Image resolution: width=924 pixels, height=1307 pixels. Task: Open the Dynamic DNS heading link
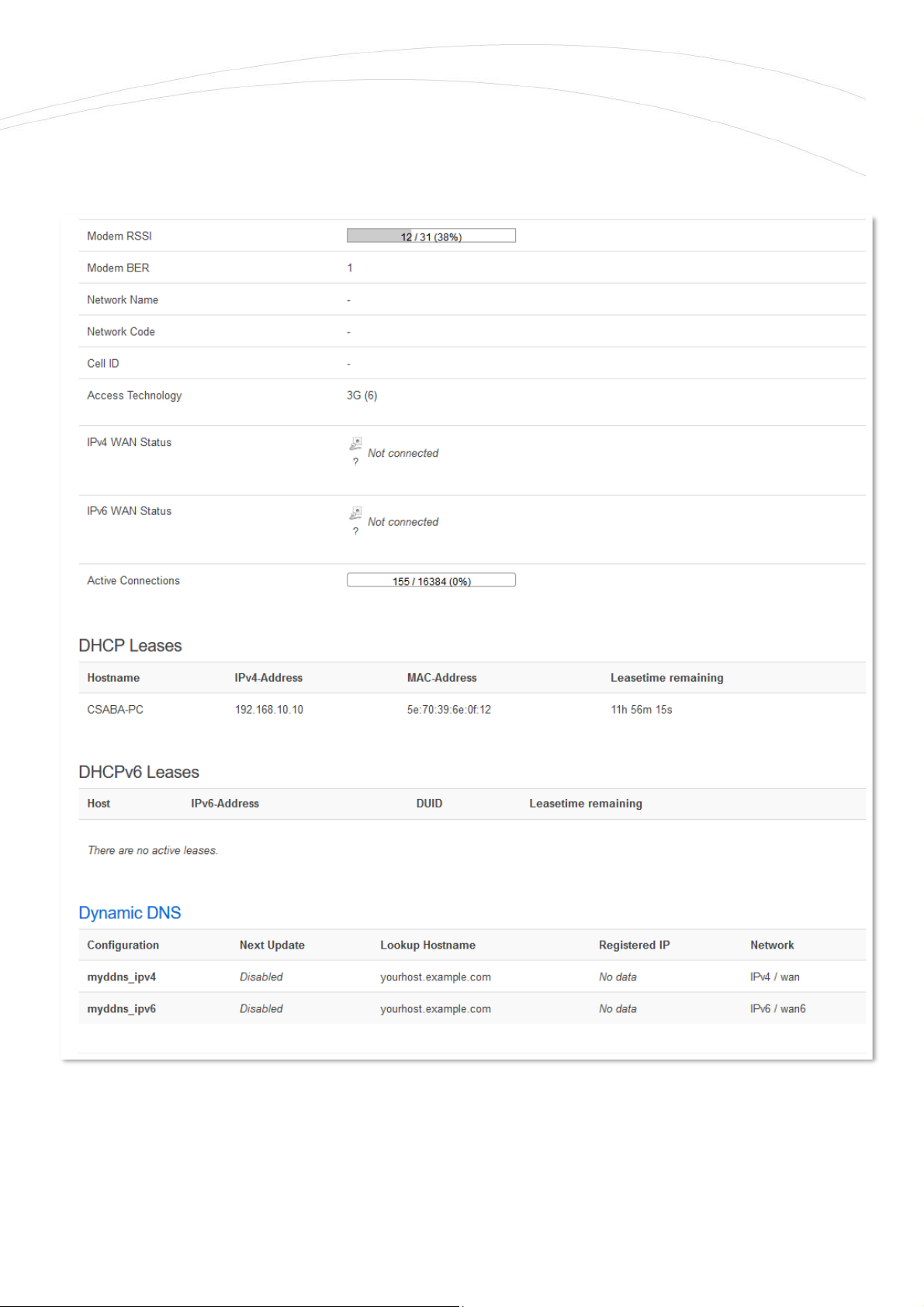pos(130,913)
